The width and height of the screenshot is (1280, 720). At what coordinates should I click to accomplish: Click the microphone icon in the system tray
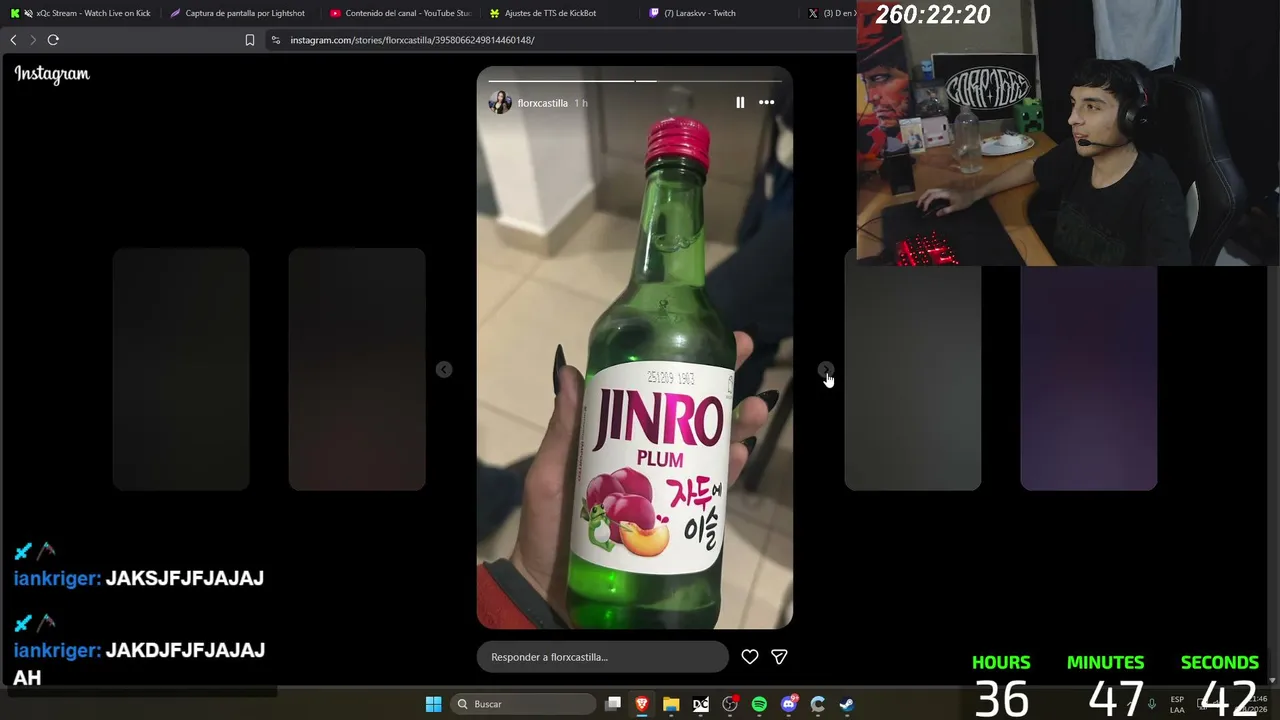(x=1151, y=704)
